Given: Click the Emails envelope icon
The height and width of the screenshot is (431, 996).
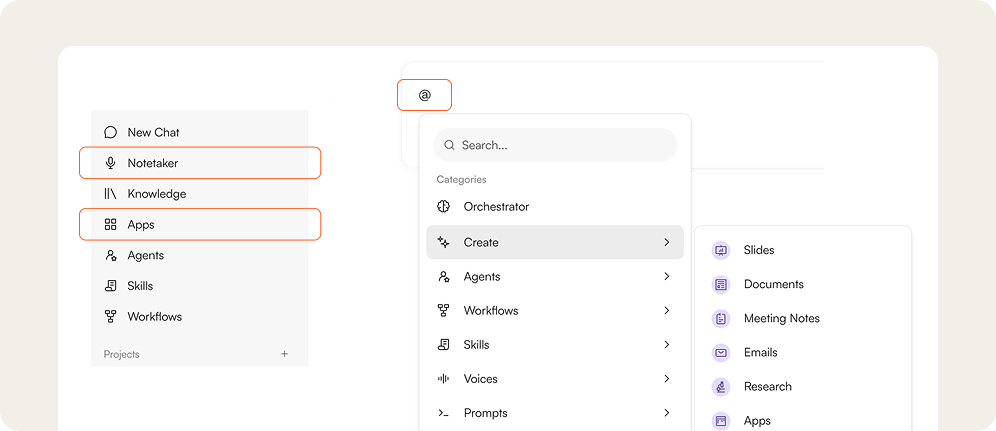Looking at the screenshot, I should tap(720, 352).
